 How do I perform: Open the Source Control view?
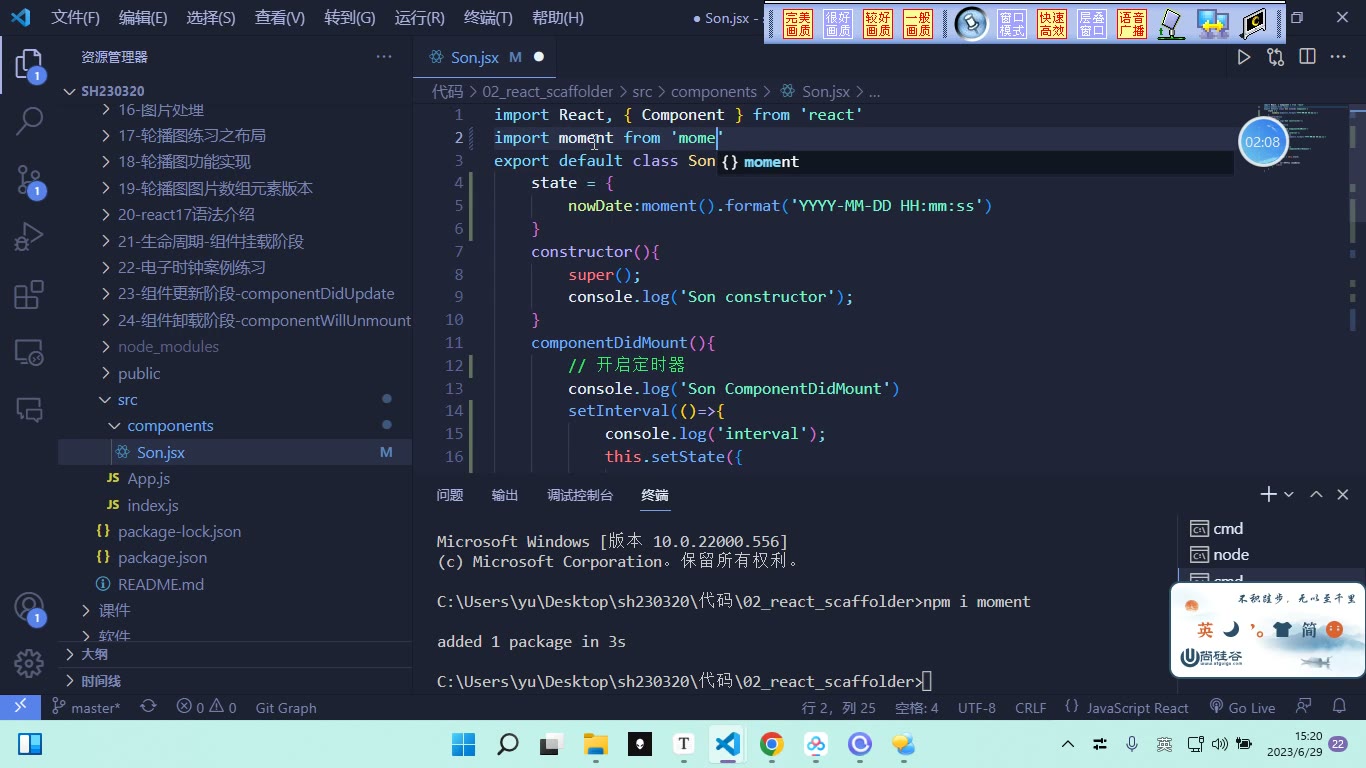(29, 179)
